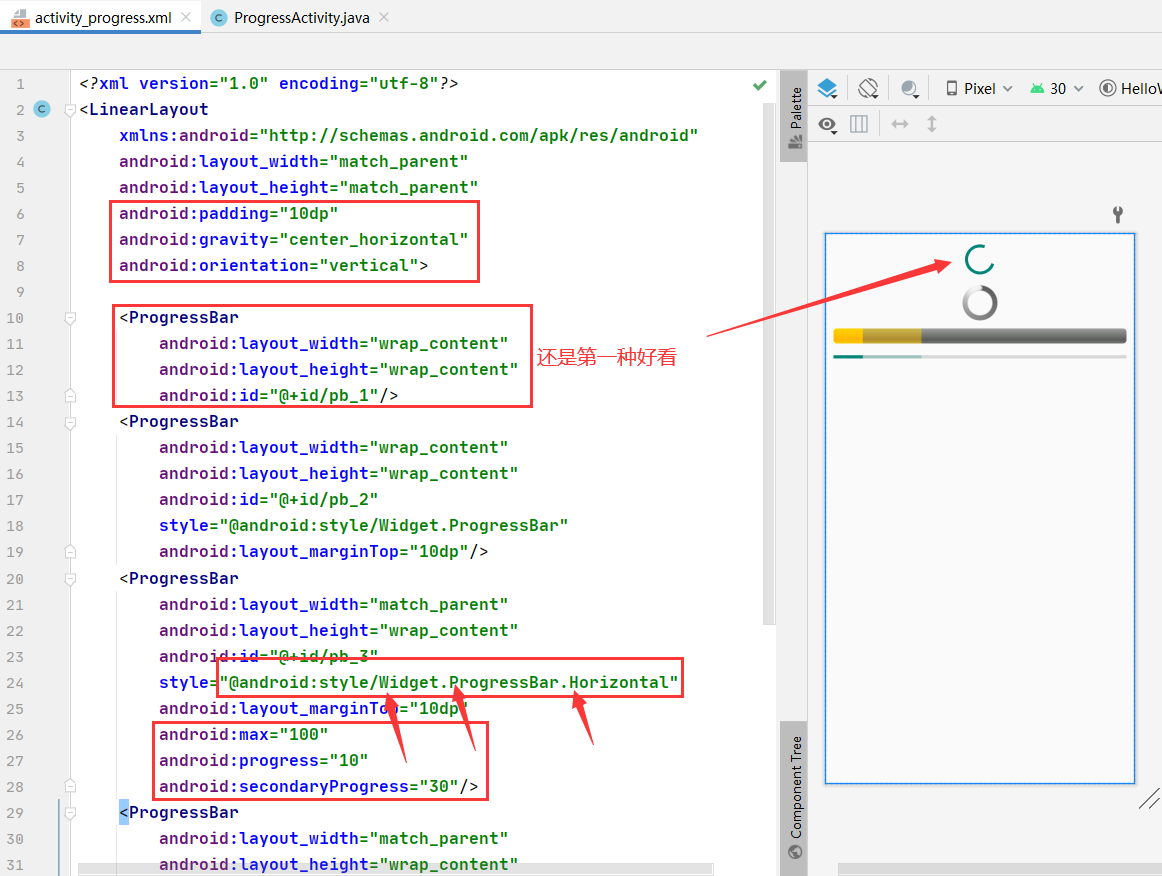This screenshot has height=876, width=1162.
Task: Toggle the view options eye icon
Action: pyautogui.click(x=827, y=125)
